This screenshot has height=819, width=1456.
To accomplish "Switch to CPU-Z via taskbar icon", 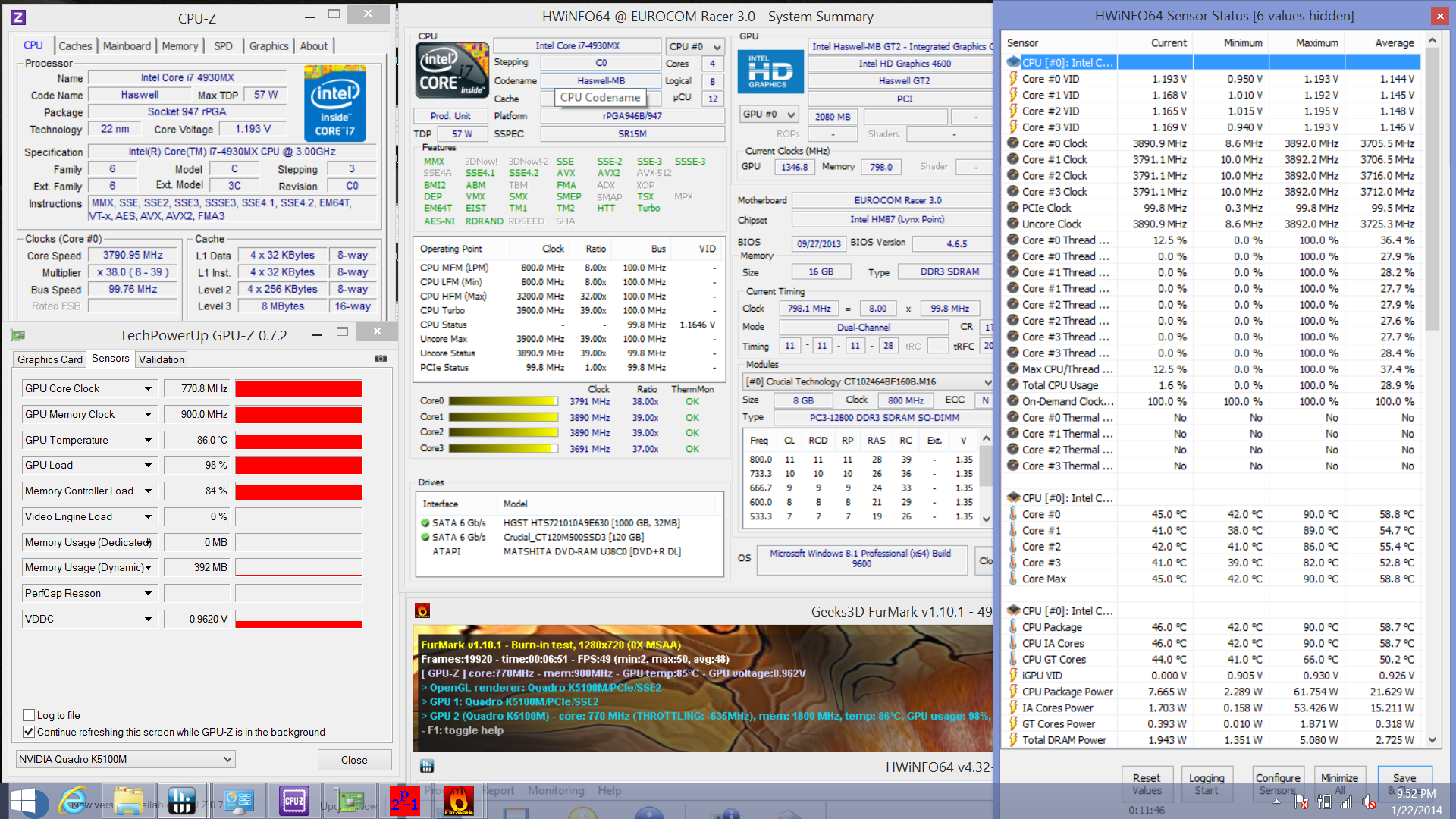I will (x=293, y=801).
